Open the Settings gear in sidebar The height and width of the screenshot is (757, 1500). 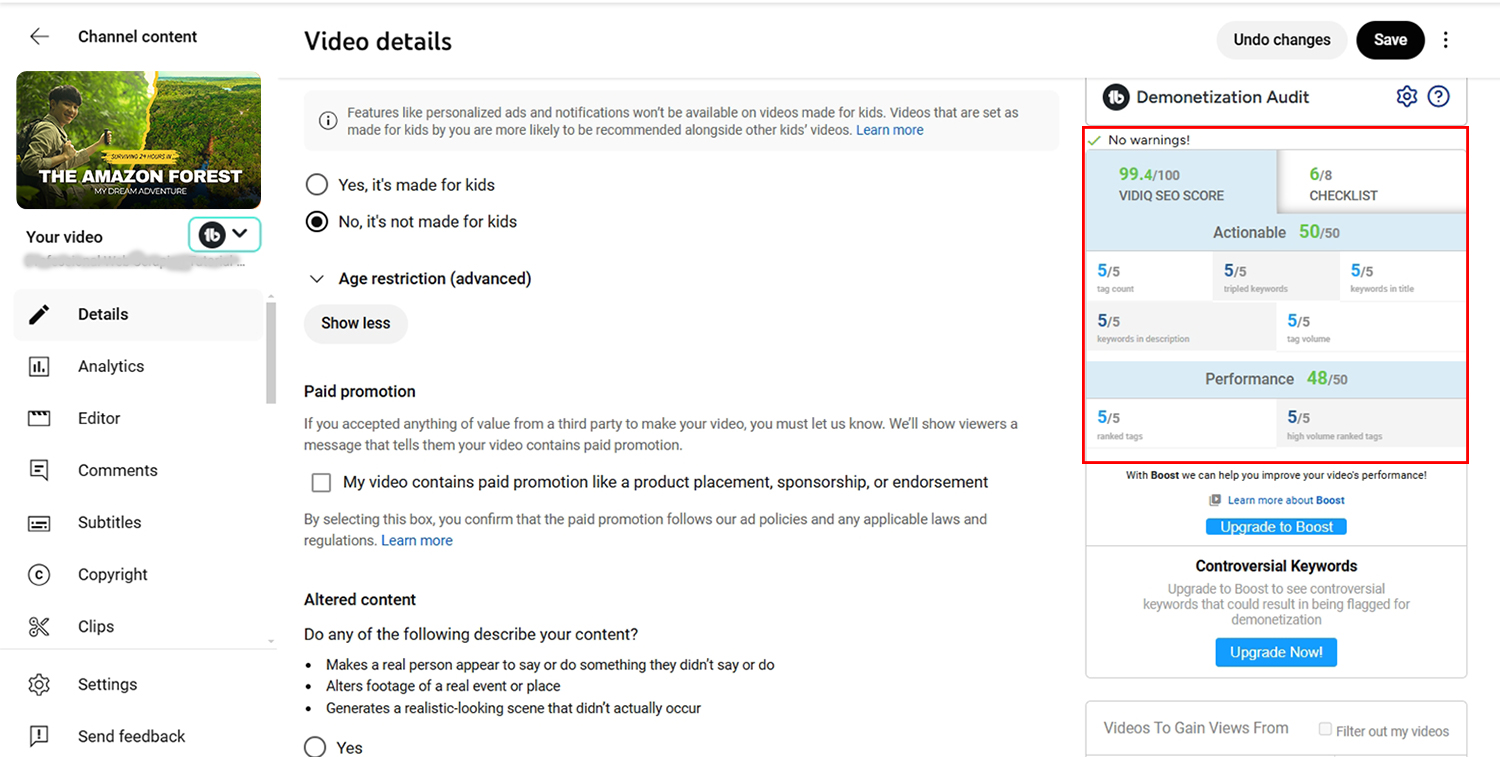[x=39, y=684]
